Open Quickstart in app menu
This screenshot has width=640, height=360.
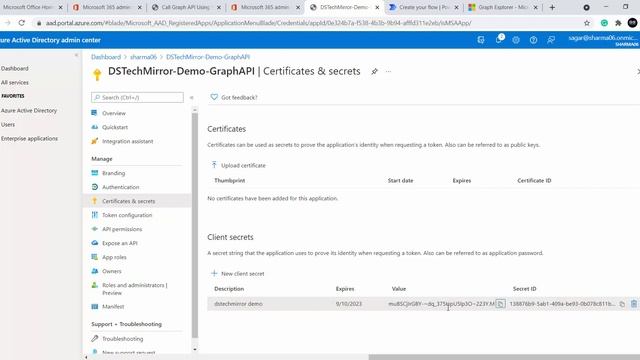[115, 127]
